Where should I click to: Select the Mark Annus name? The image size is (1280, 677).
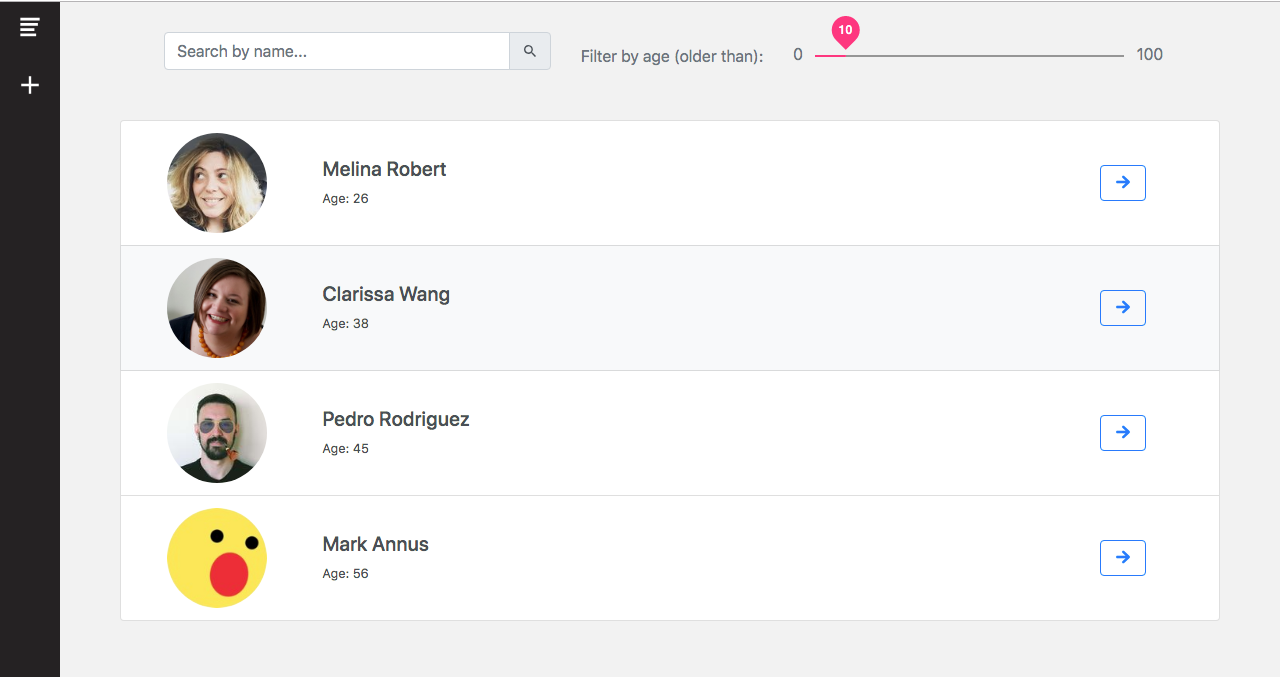tap(375, 544)
